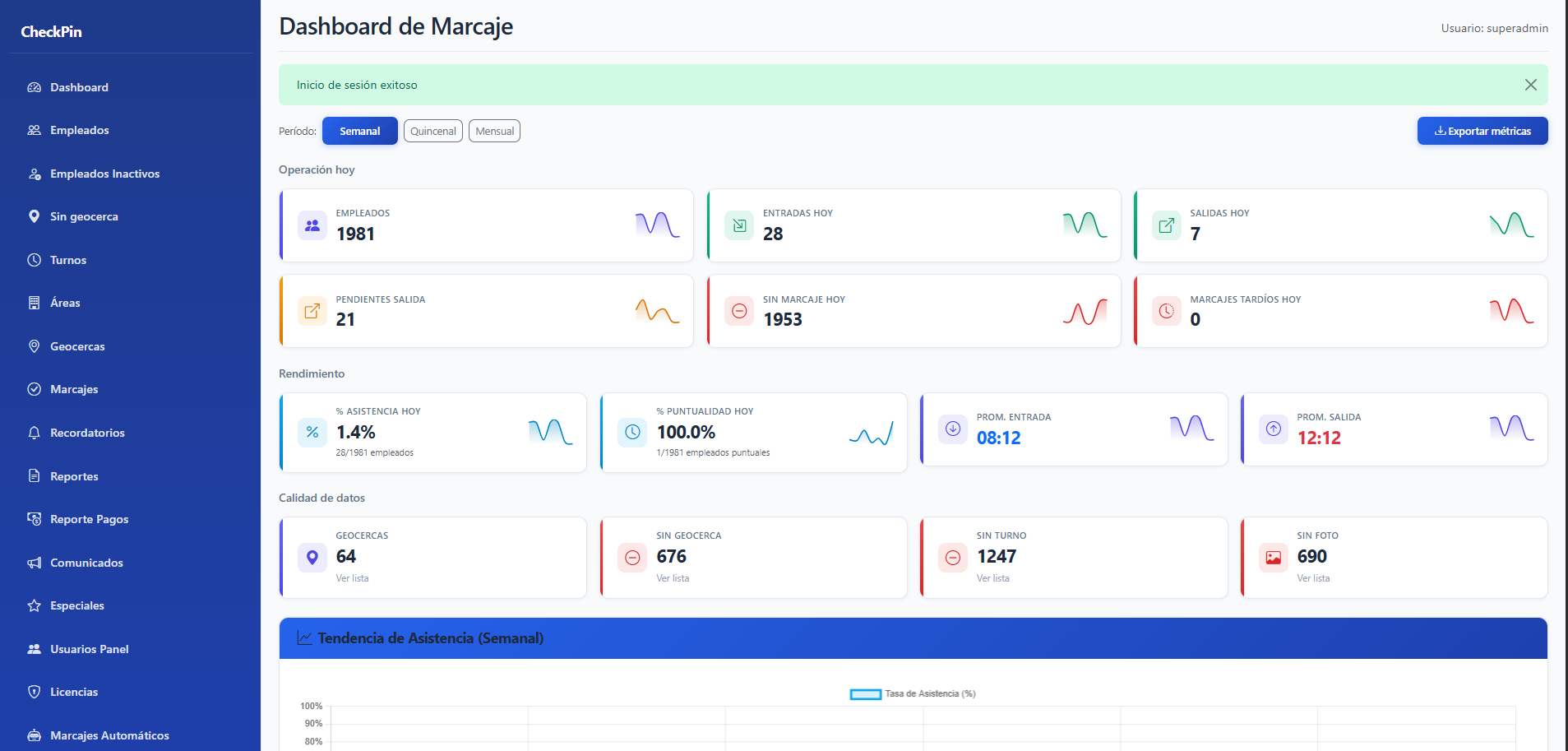
Task: Click the Turnos clock icon
Action: [x=34, y=260]
